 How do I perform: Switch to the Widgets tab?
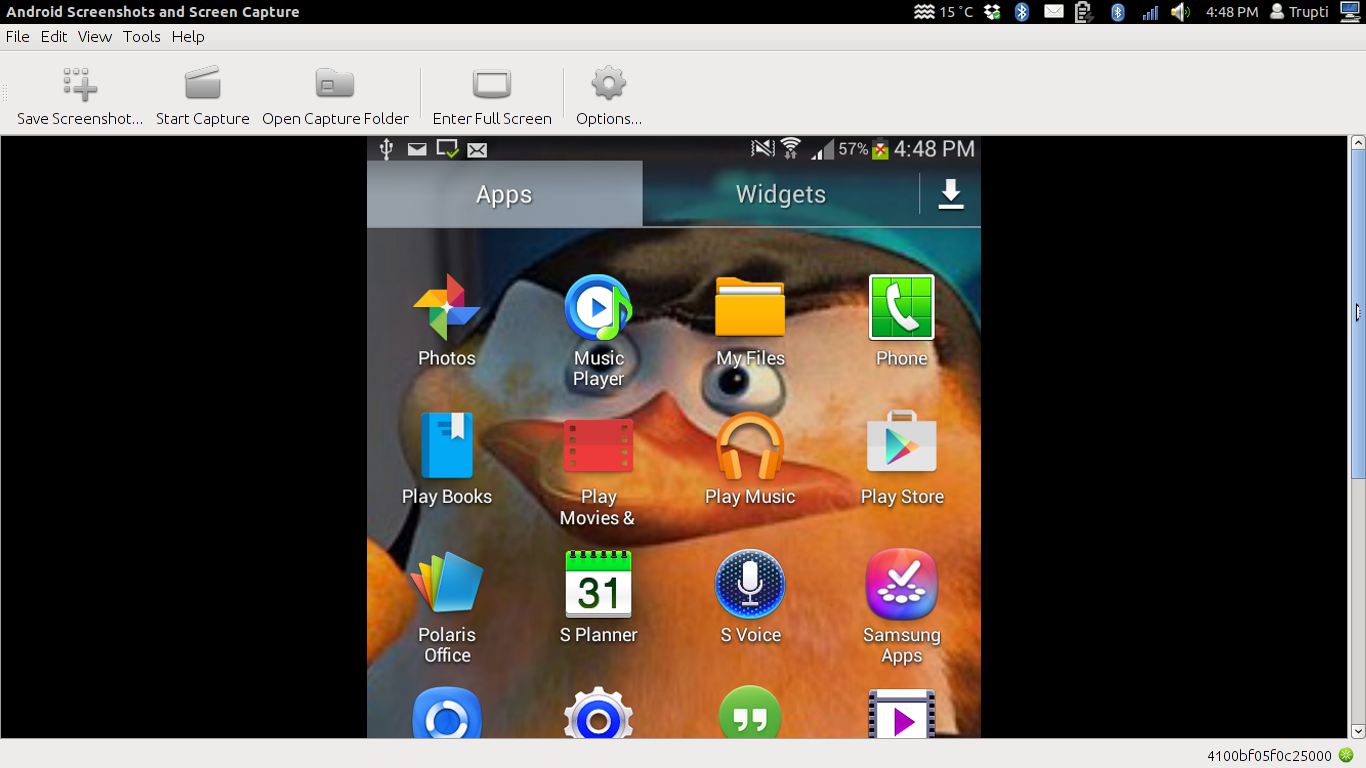tap(781, 194)
